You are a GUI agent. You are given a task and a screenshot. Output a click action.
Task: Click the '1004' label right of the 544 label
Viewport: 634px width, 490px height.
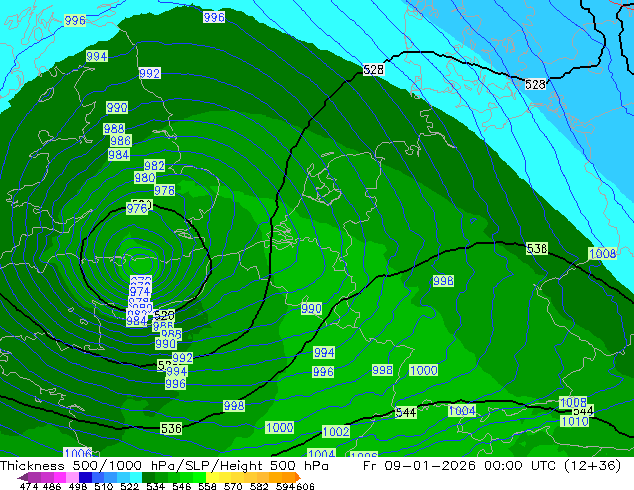pyautogui.click(x=462, y=411)
